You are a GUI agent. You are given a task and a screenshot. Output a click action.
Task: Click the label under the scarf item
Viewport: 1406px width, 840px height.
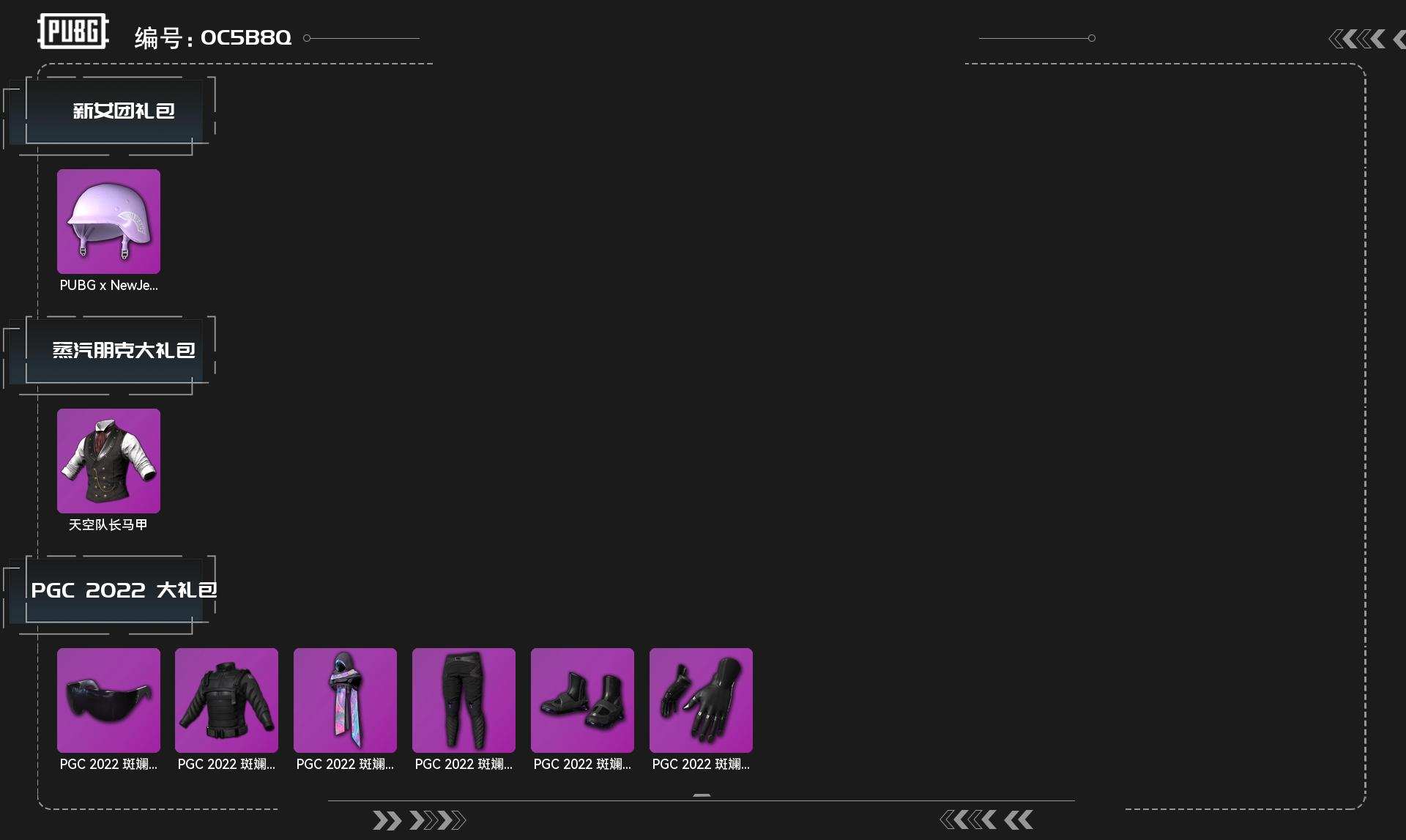coord(345,765)
